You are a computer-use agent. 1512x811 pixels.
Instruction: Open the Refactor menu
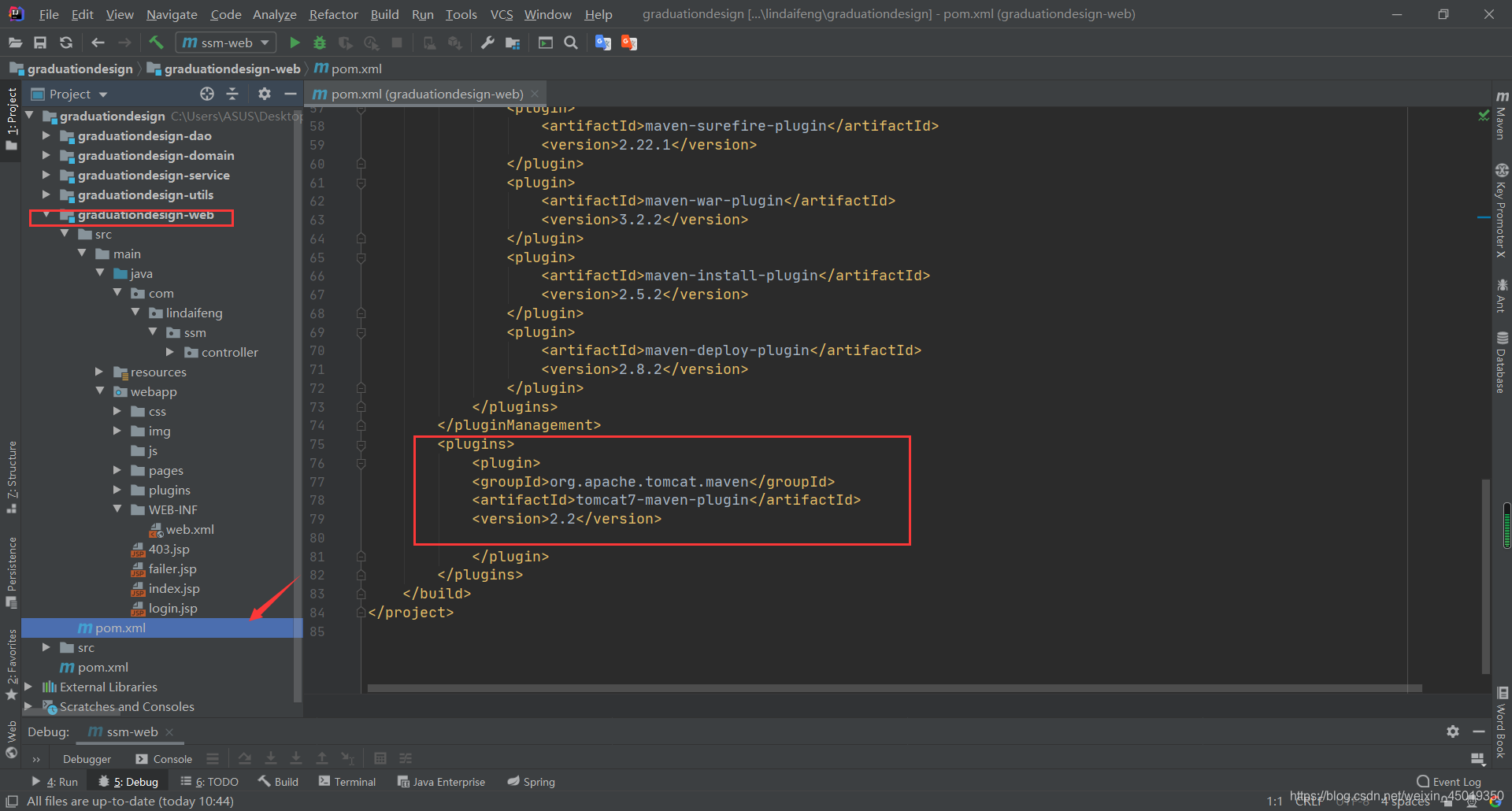[333, 14]
